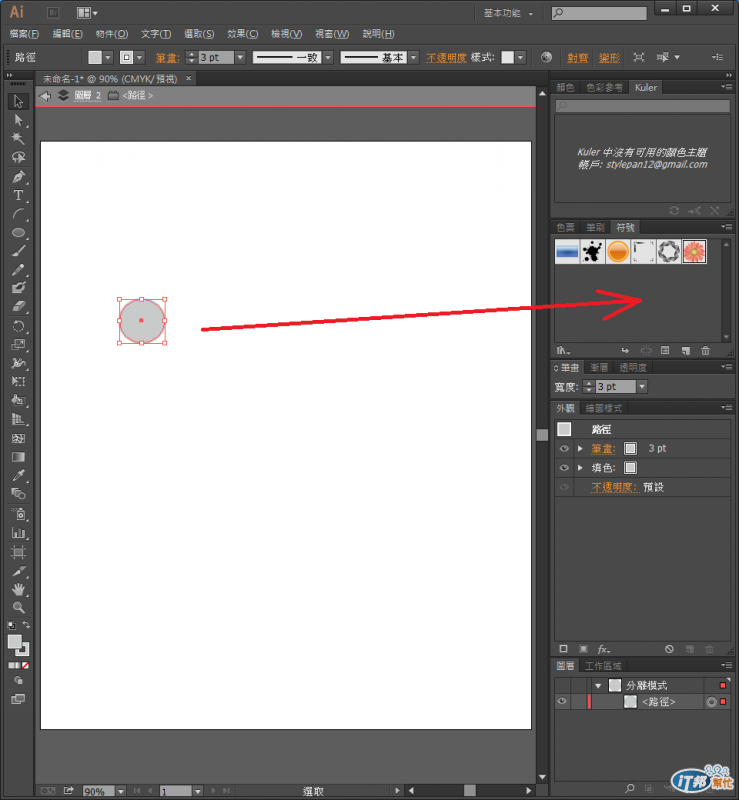Open the brush definition (基本) dropdown
This screenshot has height=800, width=739.
point(414,58)
